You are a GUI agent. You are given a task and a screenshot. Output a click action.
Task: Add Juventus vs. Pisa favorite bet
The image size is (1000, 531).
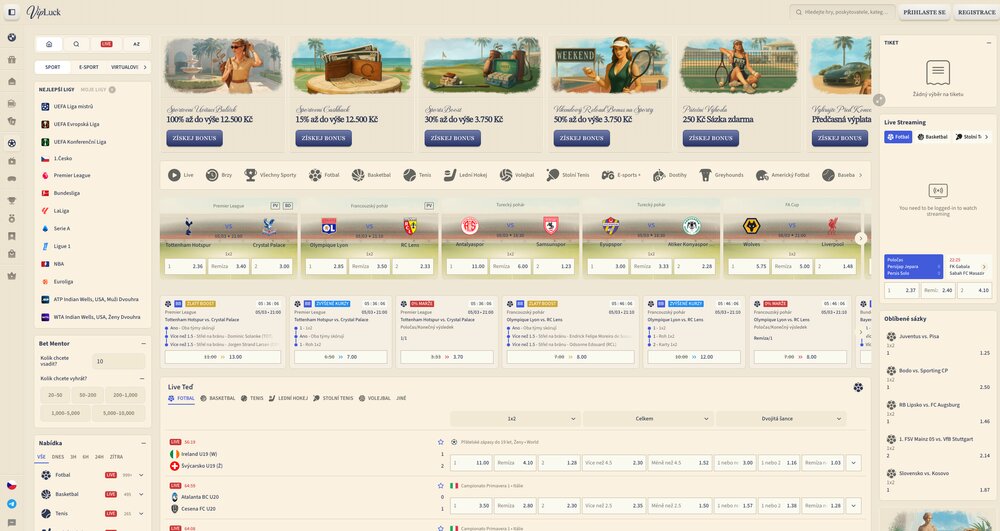(x=937, y=344)
